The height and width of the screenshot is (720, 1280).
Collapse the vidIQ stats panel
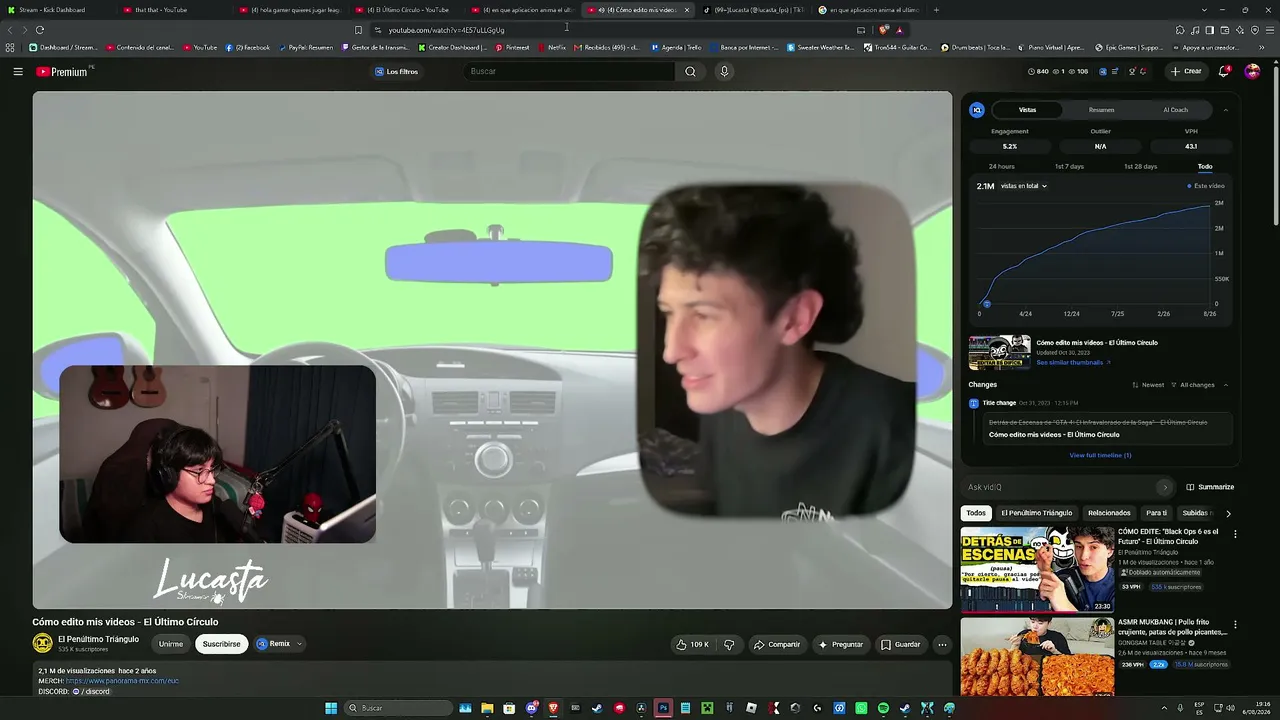(x=1226, y=110)
